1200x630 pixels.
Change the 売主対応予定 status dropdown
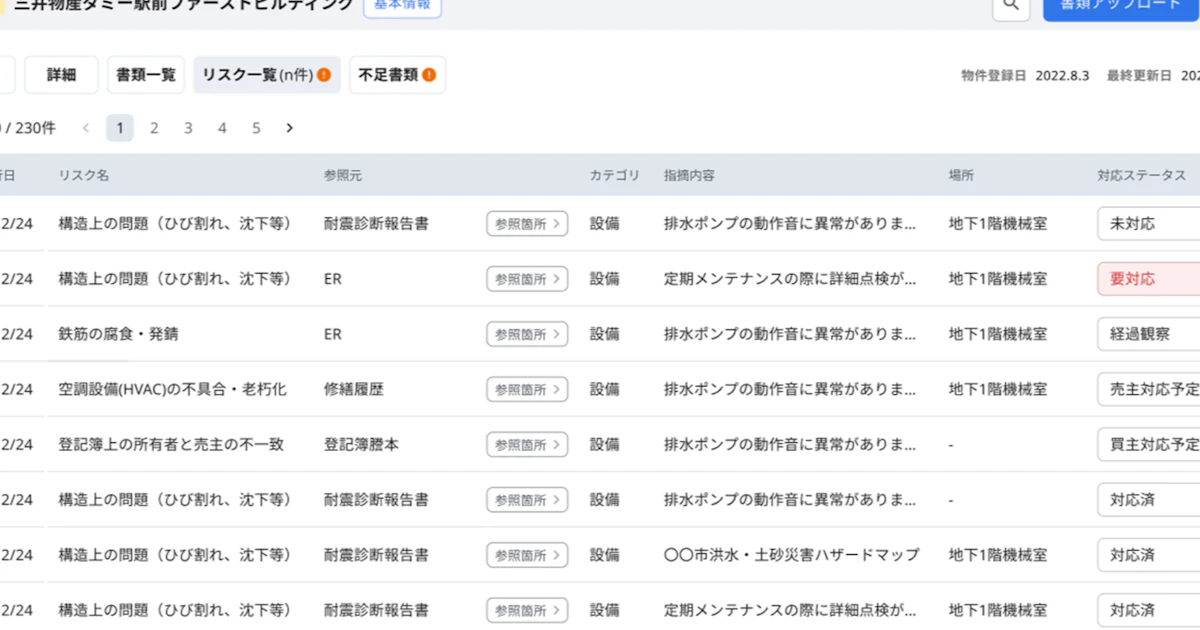[1150, 389]
